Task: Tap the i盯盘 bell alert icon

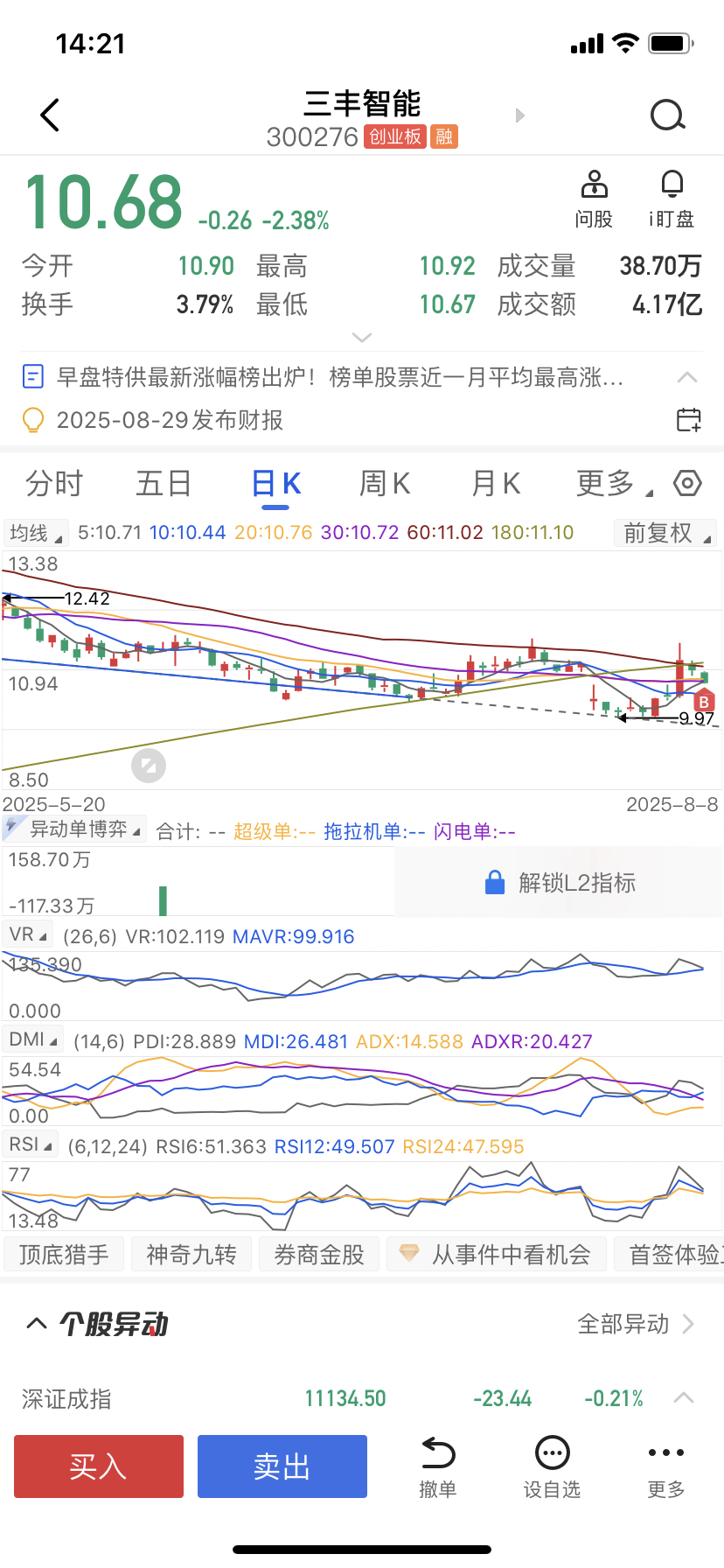Action: 672,184
